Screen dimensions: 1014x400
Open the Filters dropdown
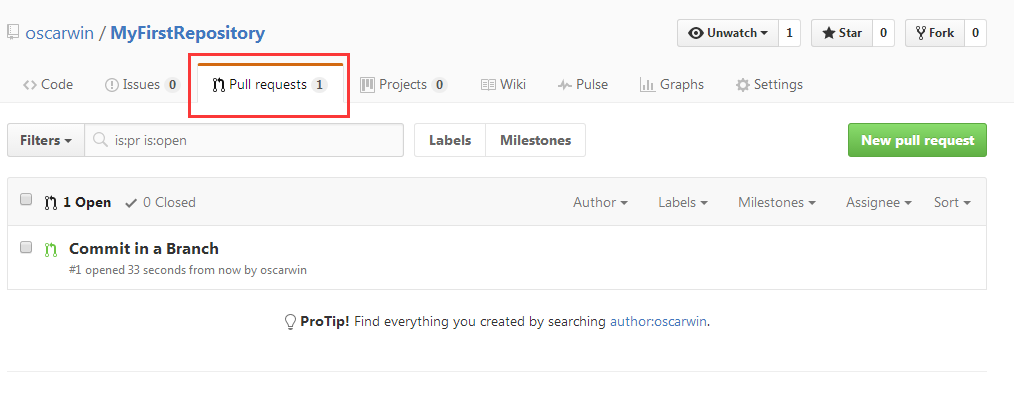pyautogui.click(x=46, y=140)
